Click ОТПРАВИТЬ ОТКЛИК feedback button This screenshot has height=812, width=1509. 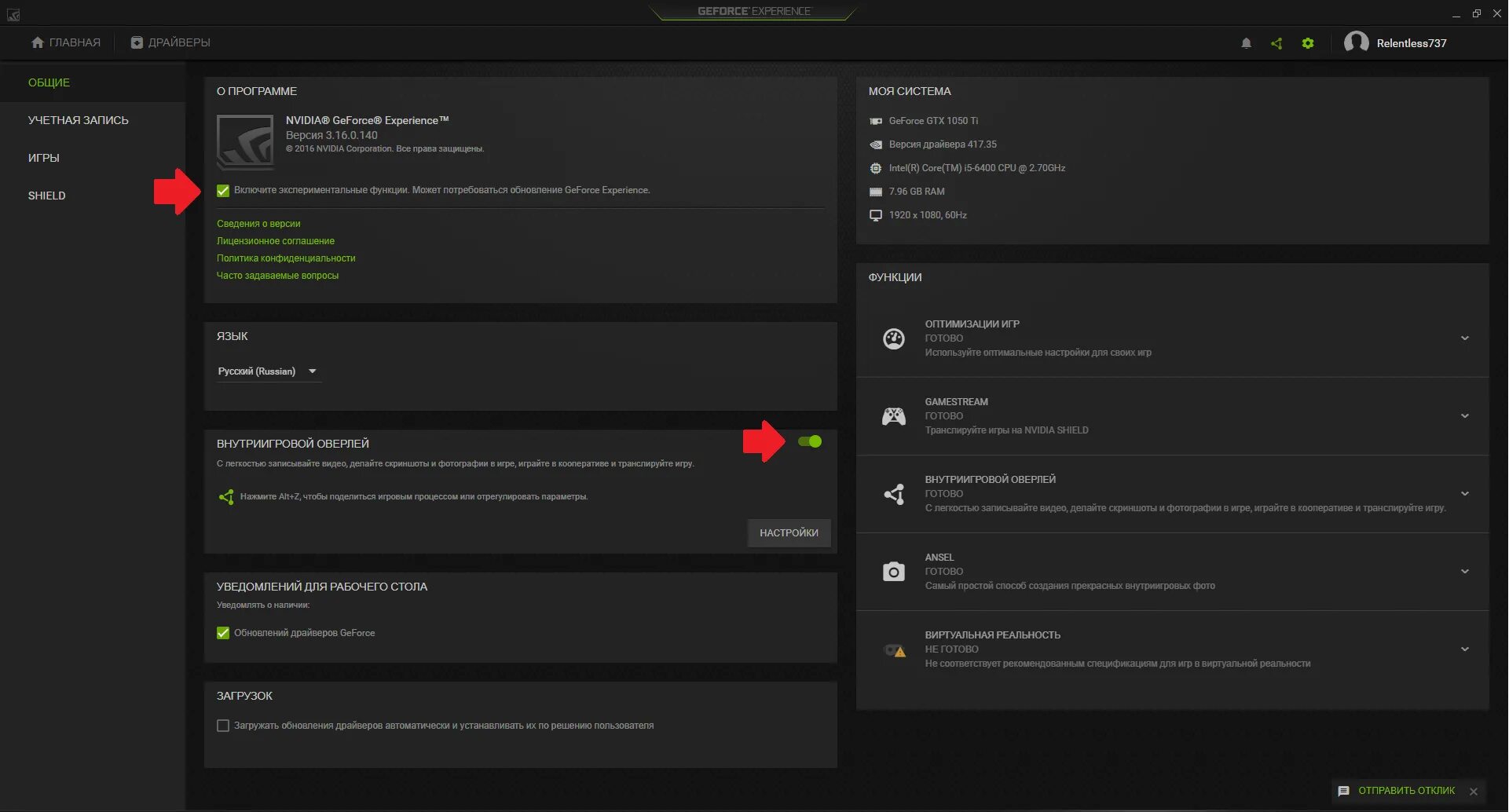tap(1406, 791)
